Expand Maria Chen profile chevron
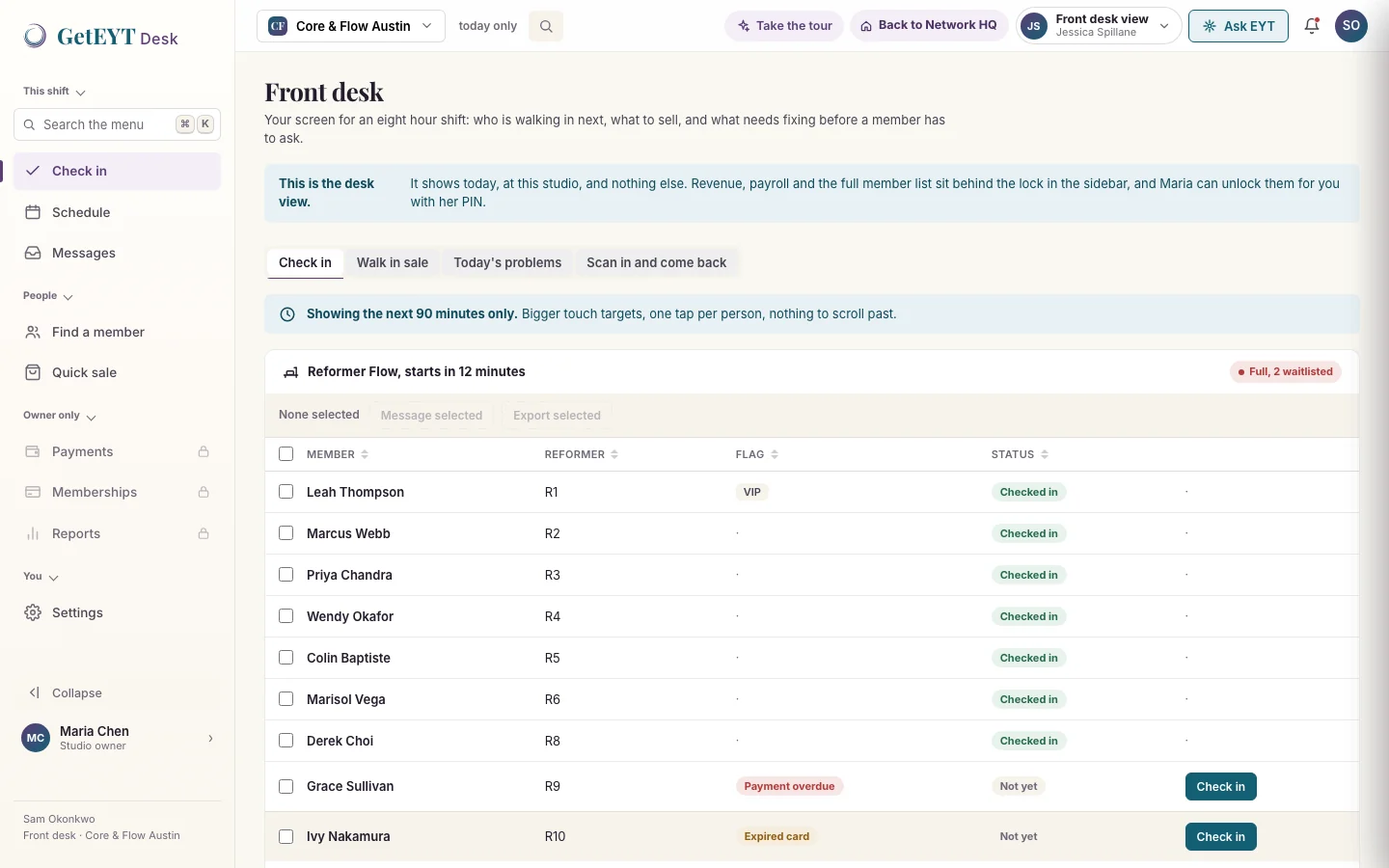Viewport: 1389px width, 868px height. click(x=210, y=739)
